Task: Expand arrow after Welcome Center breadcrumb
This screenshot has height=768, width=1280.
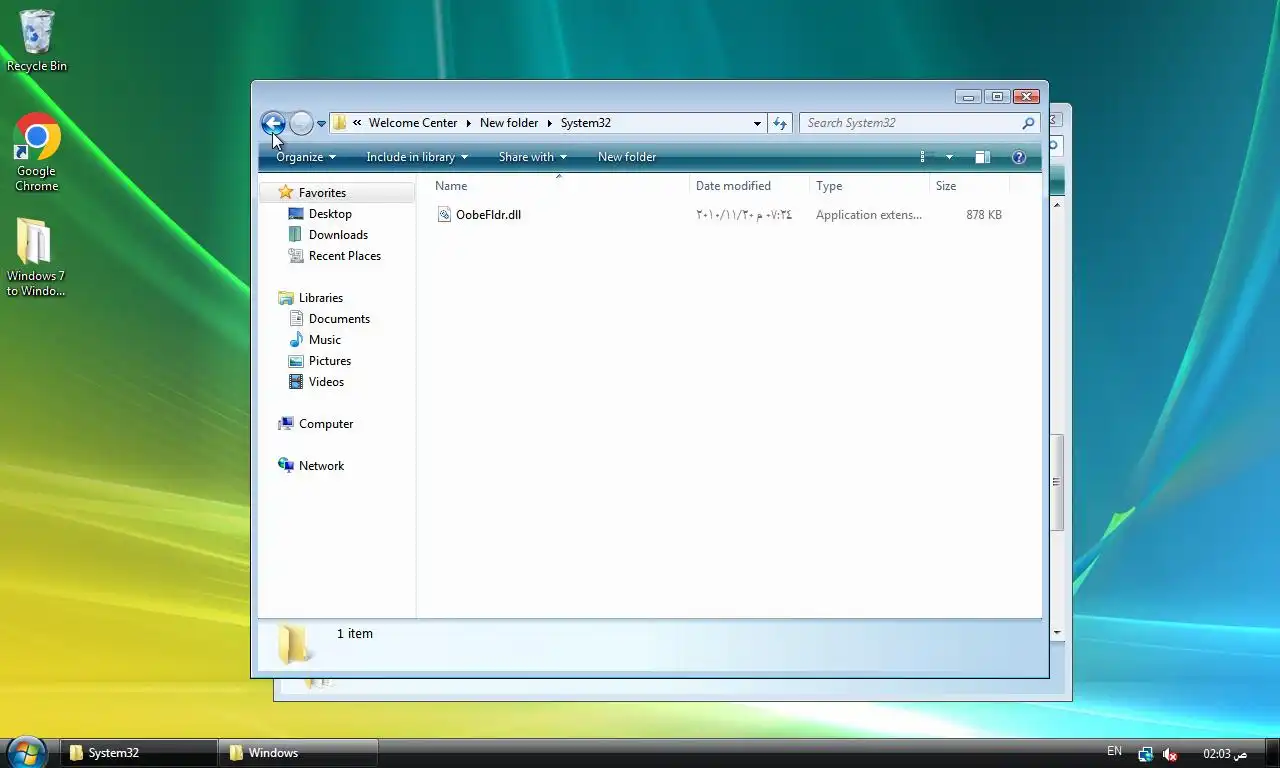Action: [x=468, y=123]
